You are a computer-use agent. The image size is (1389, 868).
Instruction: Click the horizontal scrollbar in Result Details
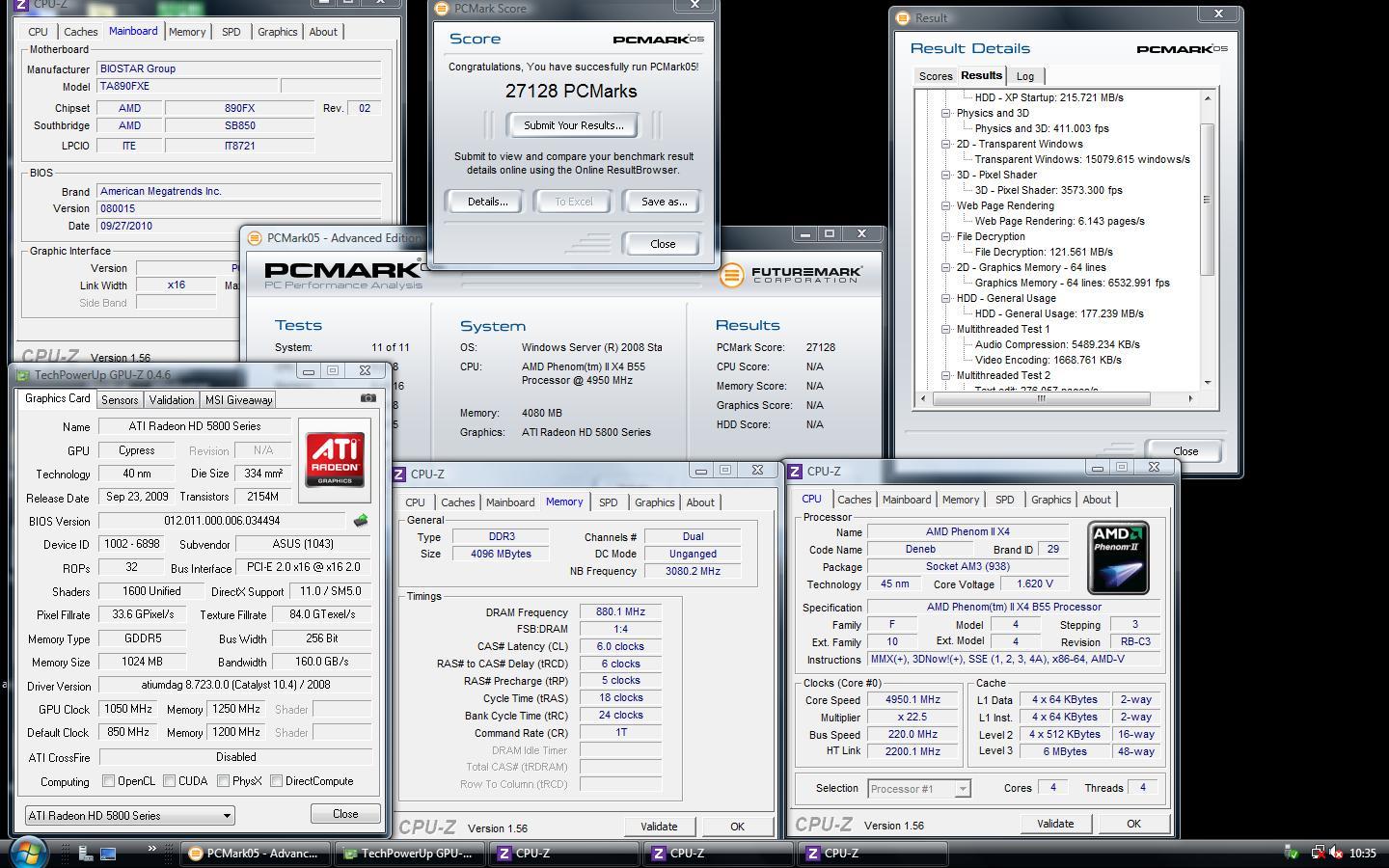point(1042,398)
